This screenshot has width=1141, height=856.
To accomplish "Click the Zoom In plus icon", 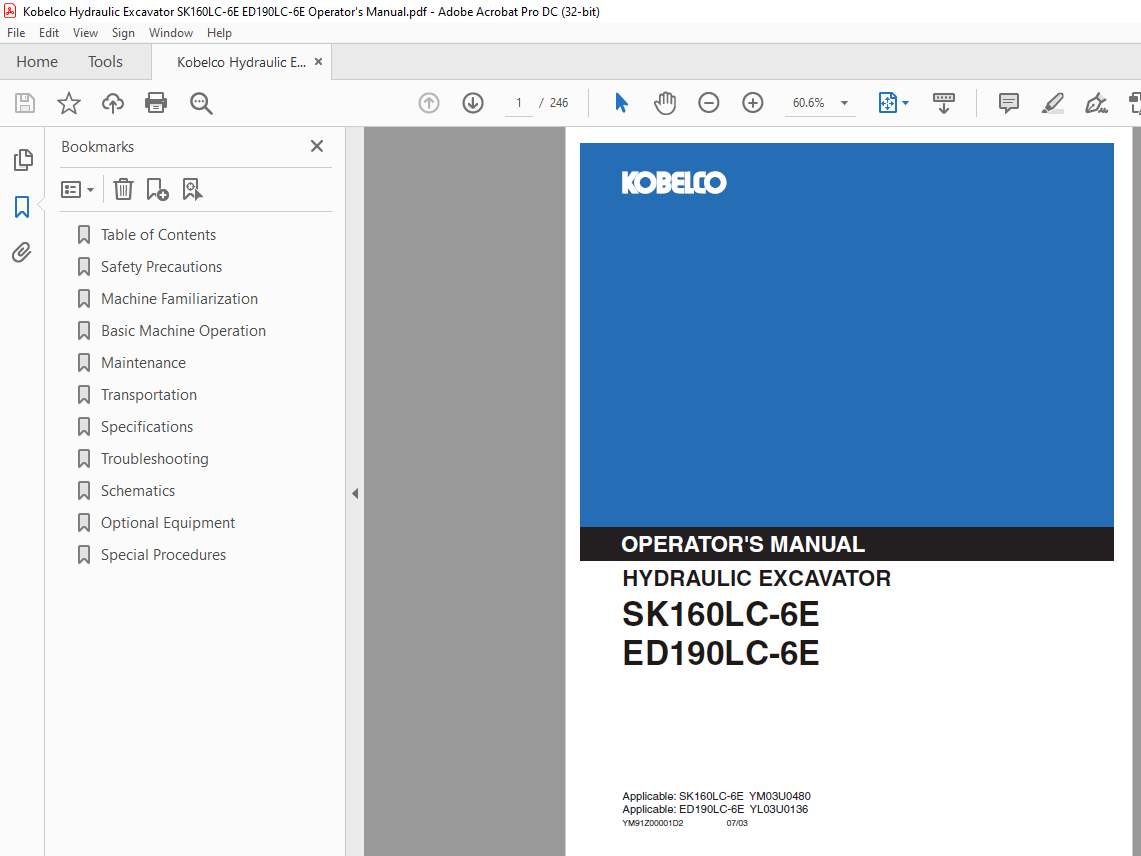I will click(x=753, y=103).
